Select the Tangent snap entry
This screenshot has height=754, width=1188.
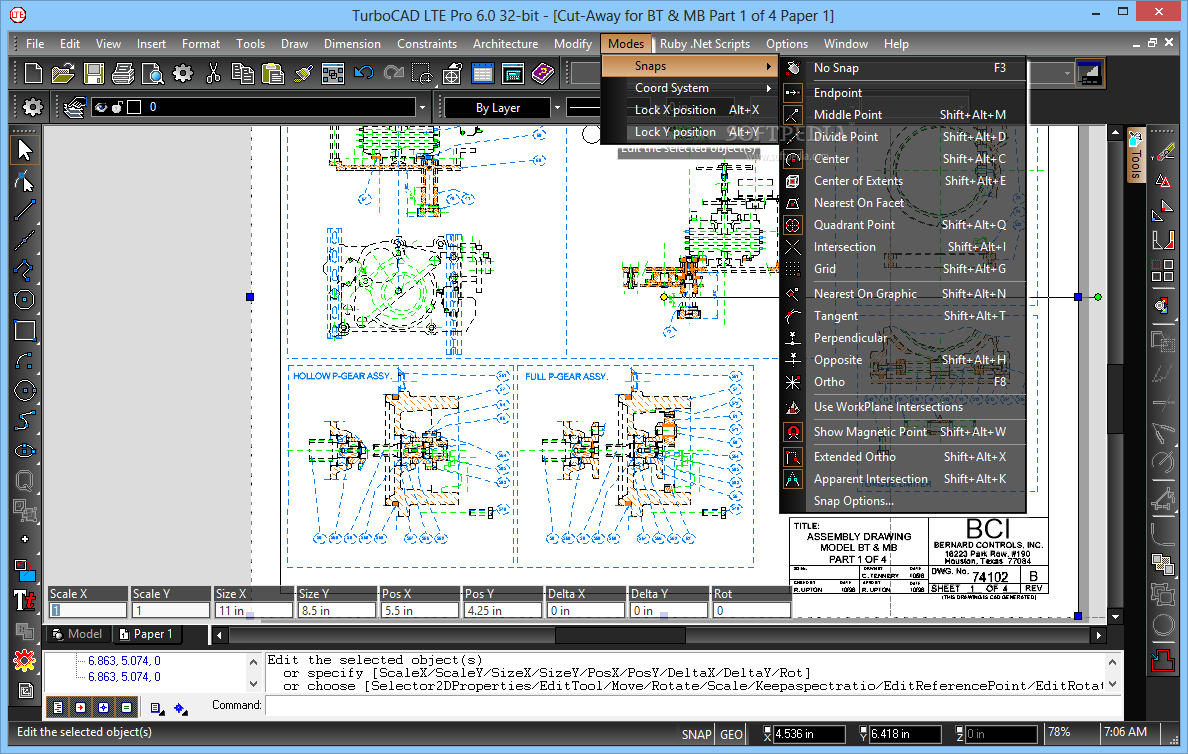coord(903,316)
